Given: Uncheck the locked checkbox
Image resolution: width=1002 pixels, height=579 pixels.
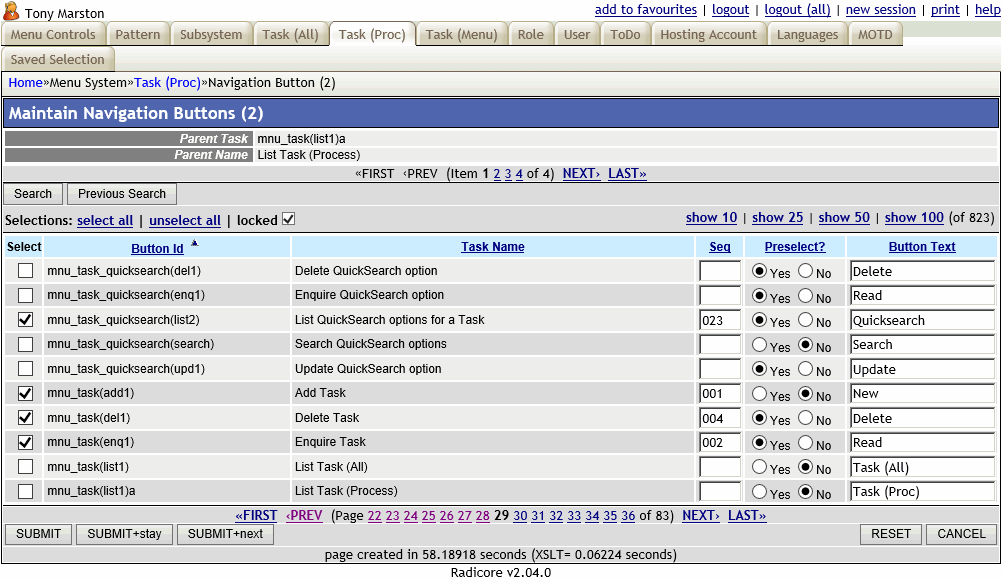Looking at the screenshot, I should point(287,219).
